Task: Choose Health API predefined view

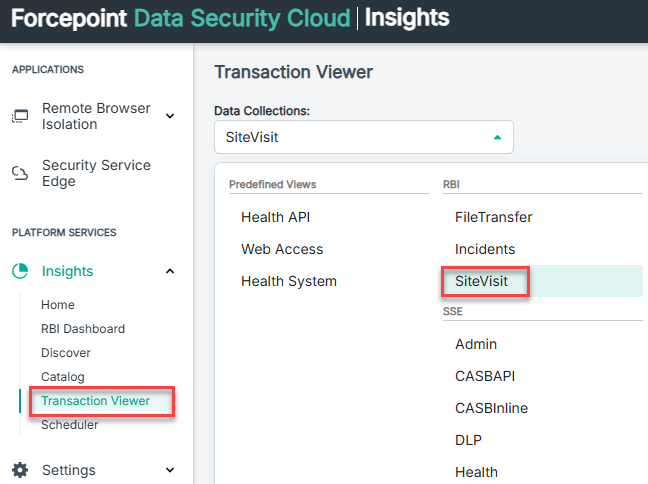Action: [276, 217]
